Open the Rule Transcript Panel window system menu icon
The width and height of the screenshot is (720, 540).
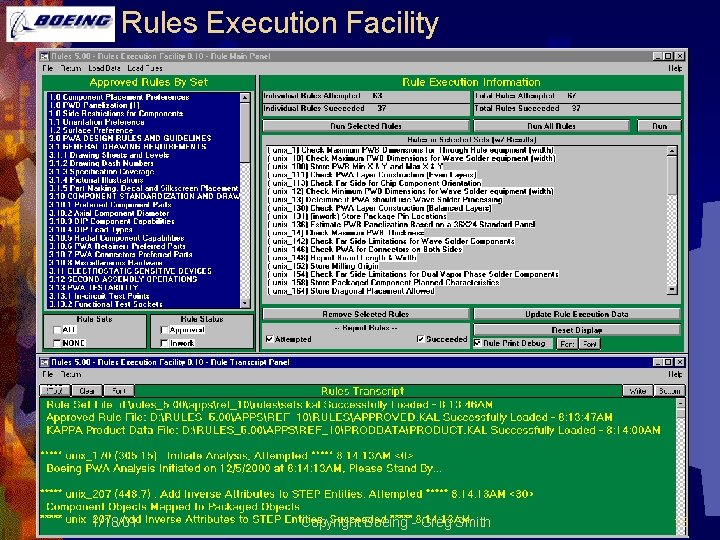pyautogui.click(x=45, y=362)
